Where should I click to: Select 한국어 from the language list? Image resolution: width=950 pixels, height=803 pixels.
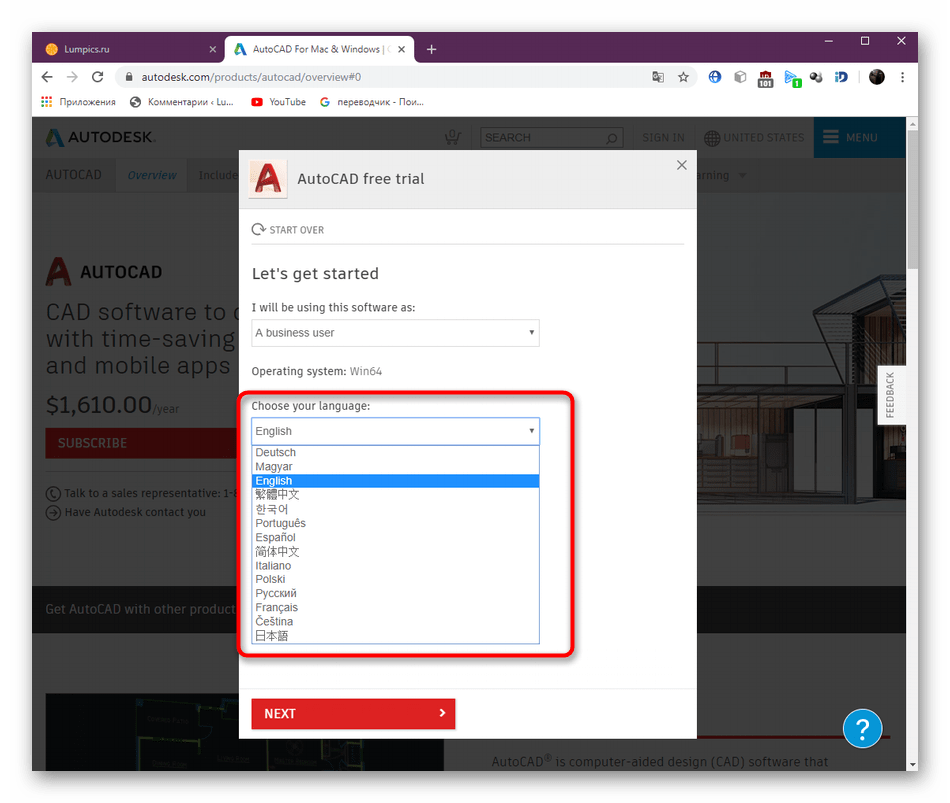[395, 509]
